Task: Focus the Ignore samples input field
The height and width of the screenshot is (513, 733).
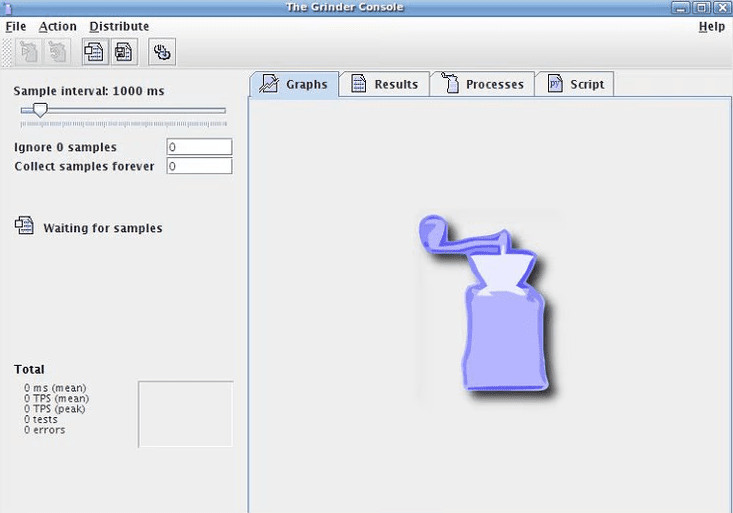Action: (x=199, y=147)
